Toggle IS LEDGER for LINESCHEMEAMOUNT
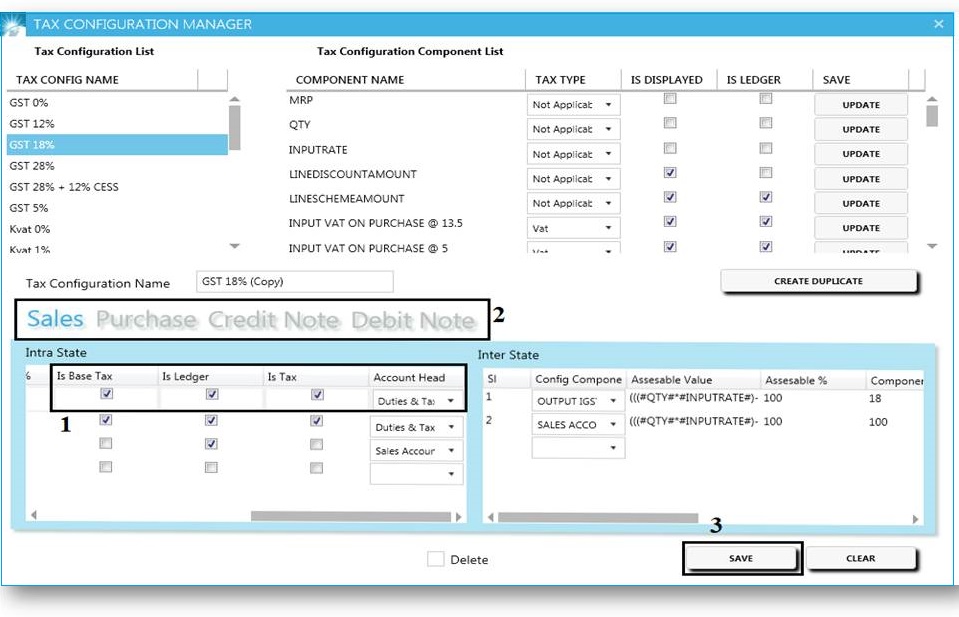 (765, 196)
